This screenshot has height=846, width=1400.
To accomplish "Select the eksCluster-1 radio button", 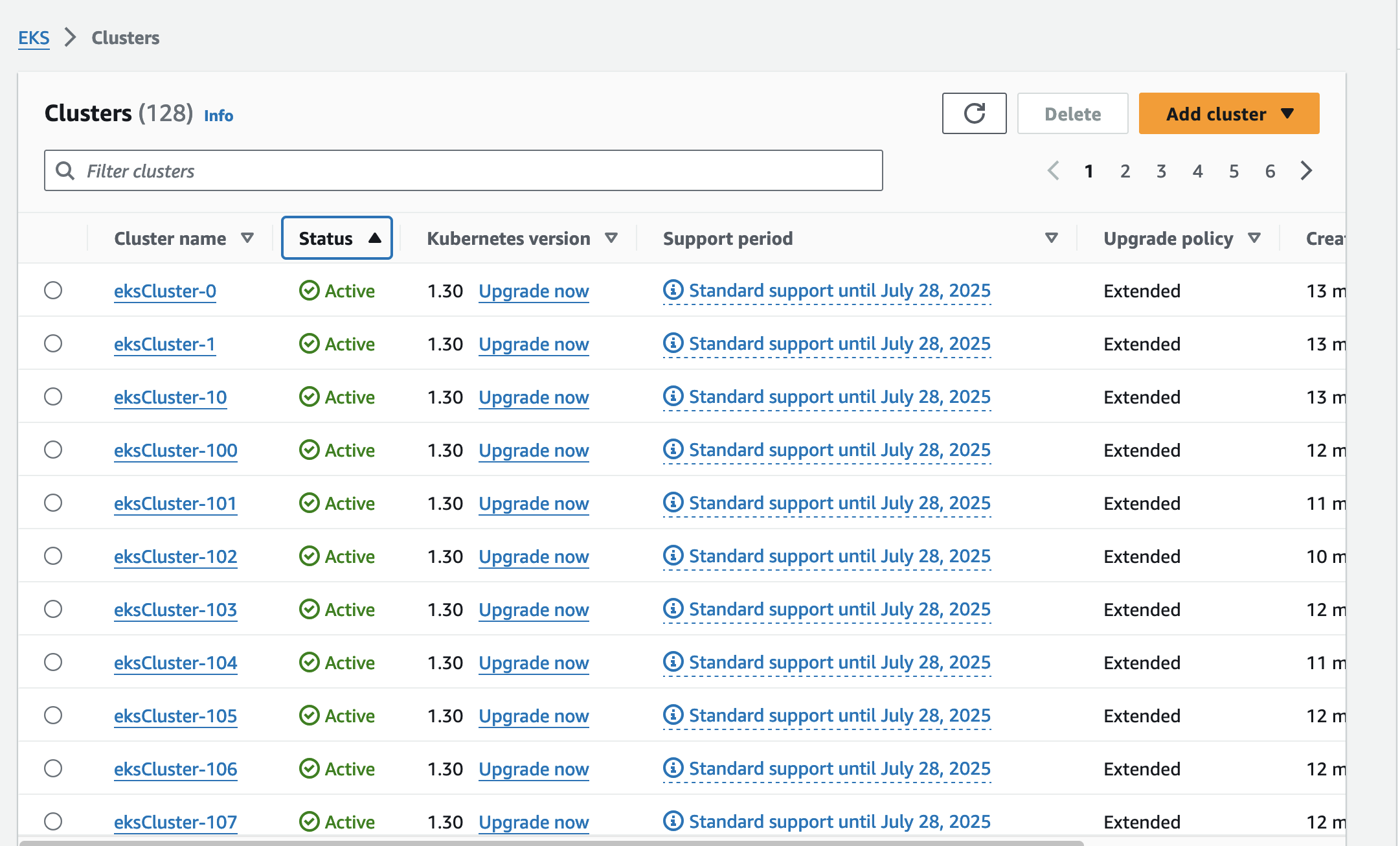I will [x=53, y=343].
